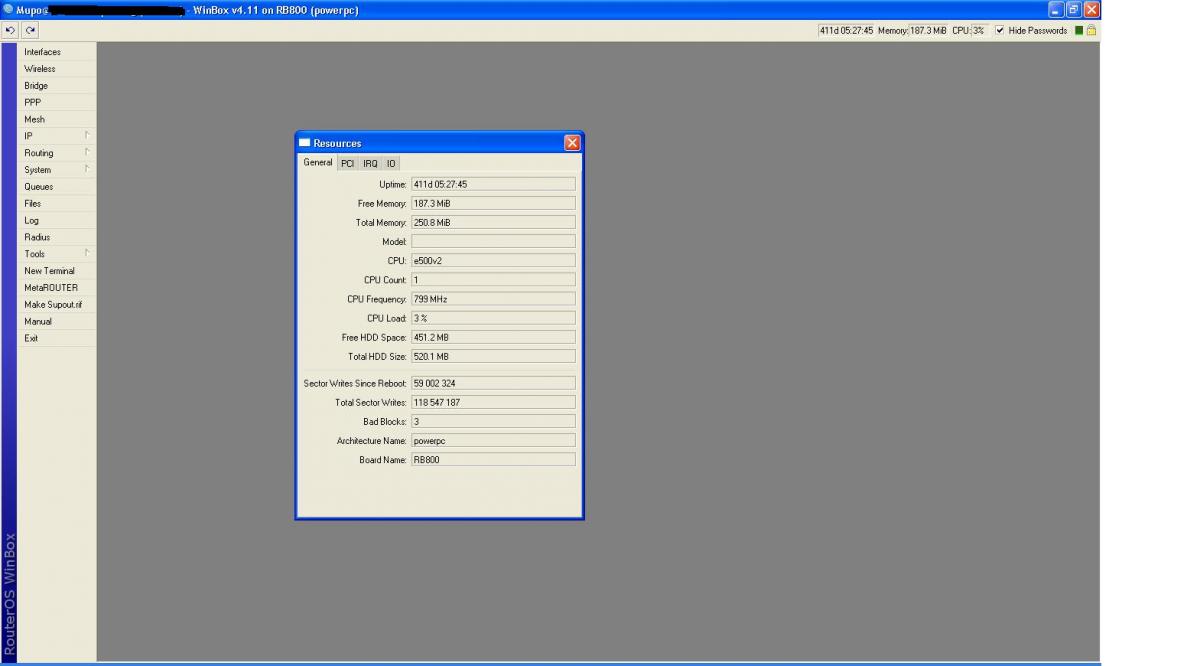The height and width of the screenshot is (666, 1200).
Task: Open the IO tab in Resources
Action: coord(391,163)
